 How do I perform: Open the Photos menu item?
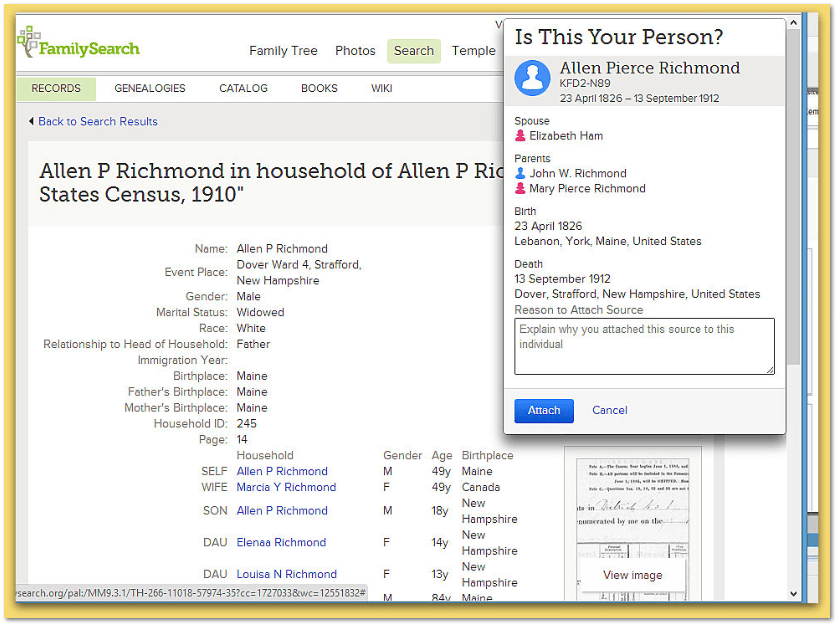click(355, 51)
